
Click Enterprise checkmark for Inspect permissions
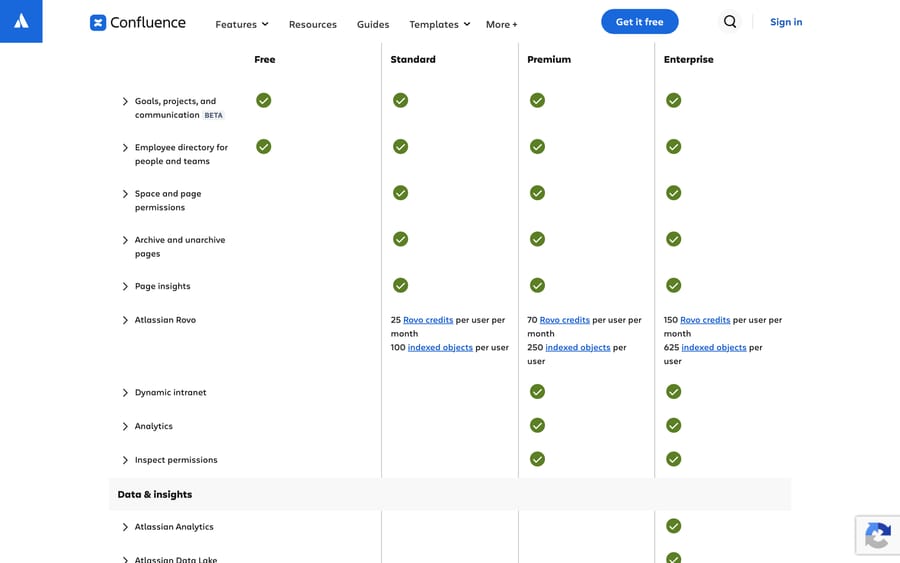pyautogui.click(x=674, y=459)
